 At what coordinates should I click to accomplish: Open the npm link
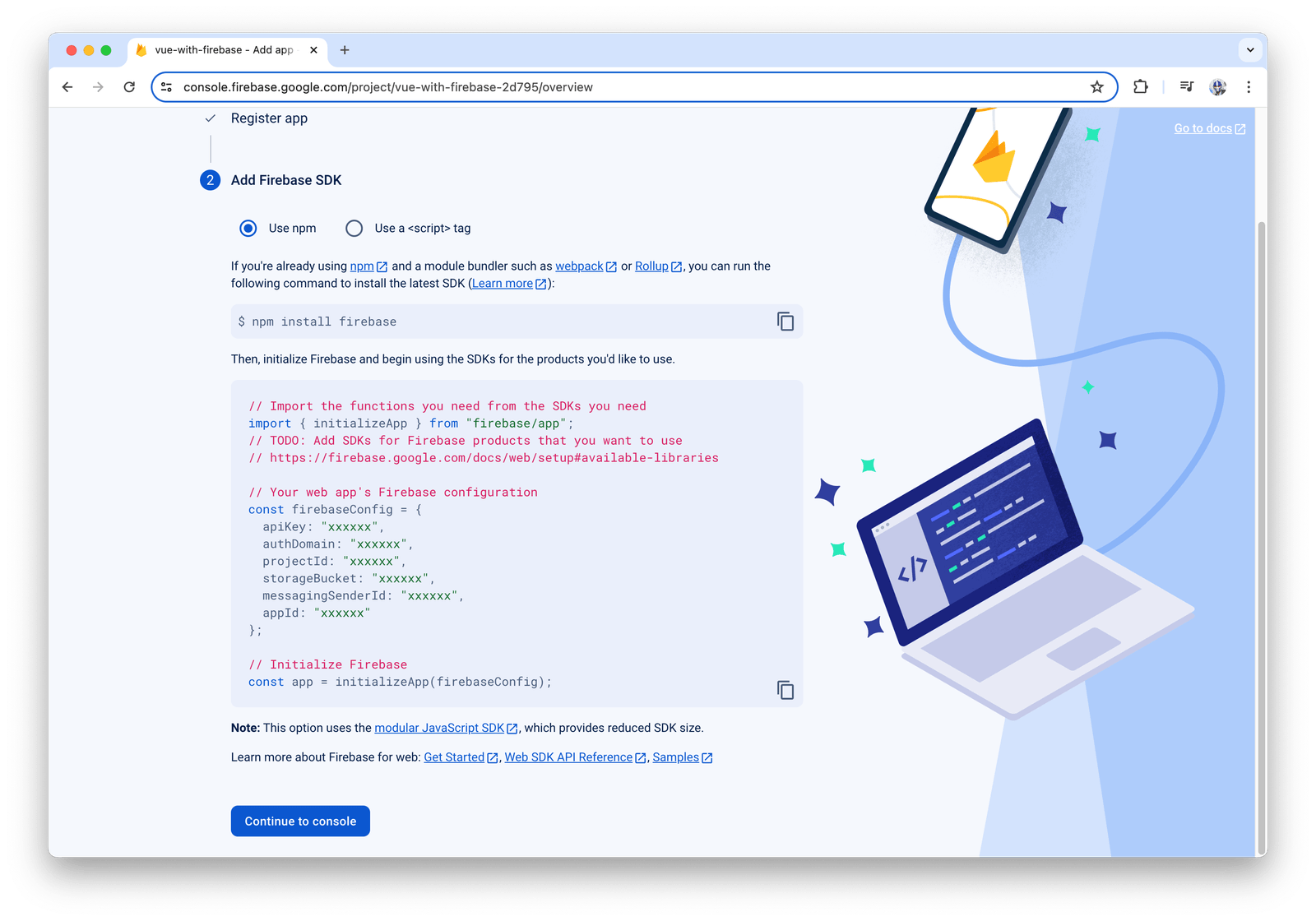[368, 266]
